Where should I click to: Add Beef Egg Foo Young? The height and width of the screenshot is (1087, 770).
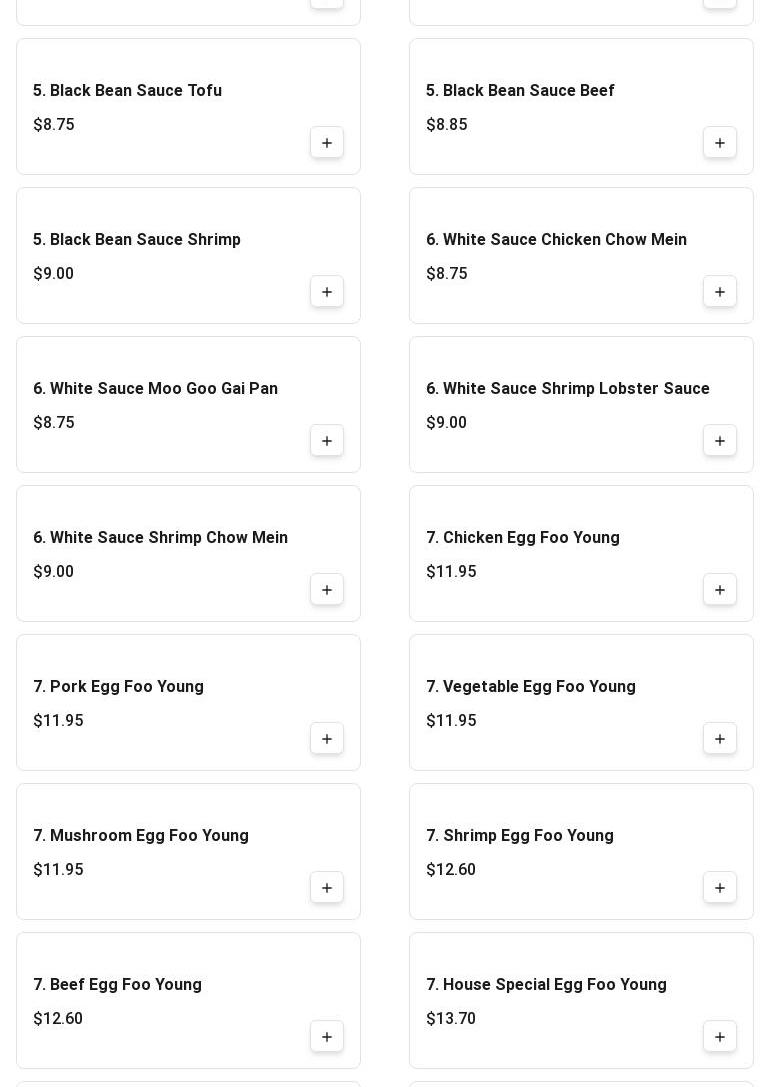pos(326,1037)
